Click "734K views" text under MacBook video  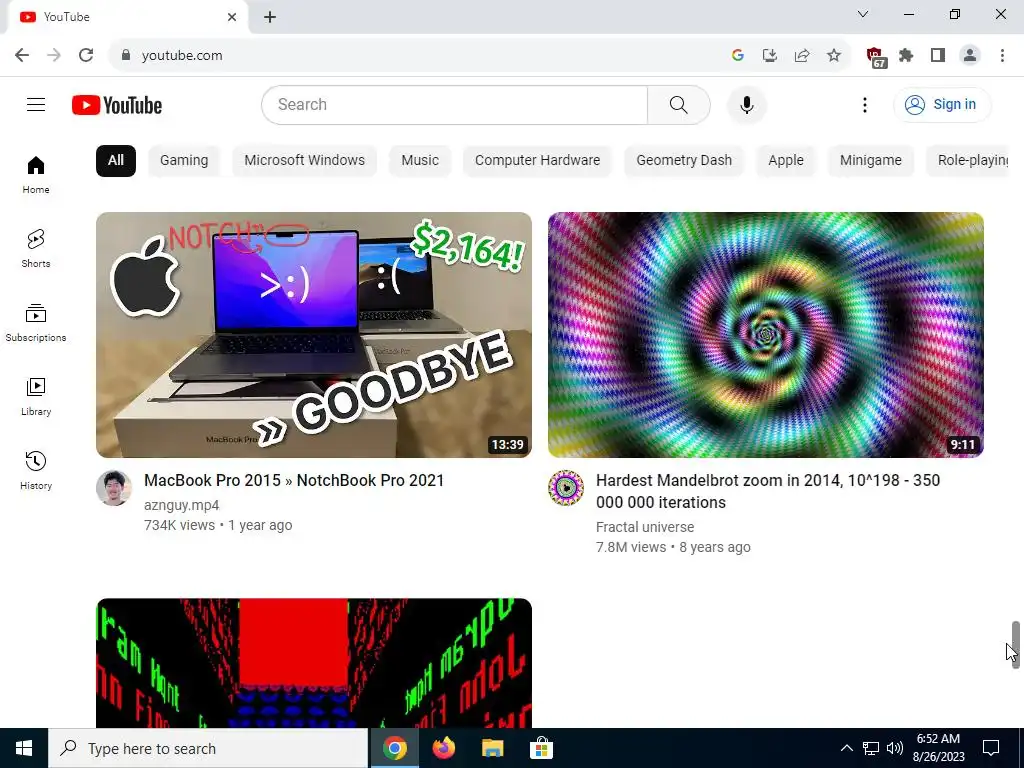(x=179, y=526)
